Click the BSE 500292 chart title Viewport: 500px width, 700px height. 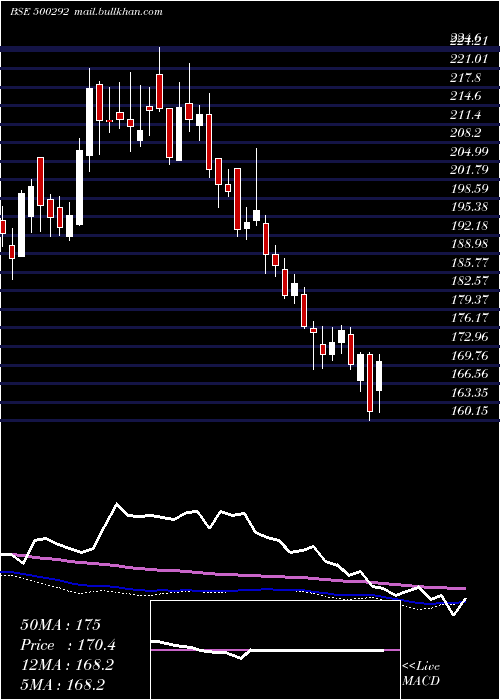(x=39, y=12)
